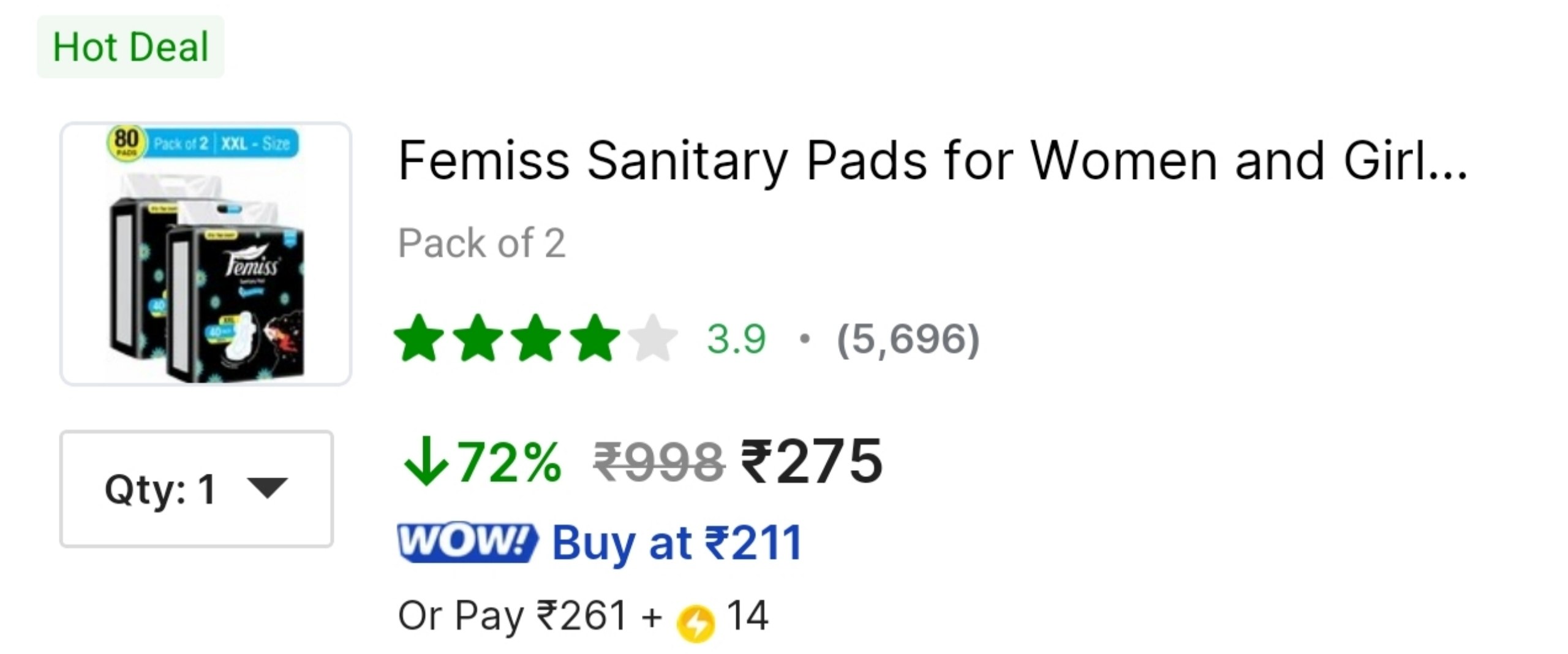Screen dimensions: 1568x654
Task: Click the grey fifth rating star
Action: pos(653,338)
